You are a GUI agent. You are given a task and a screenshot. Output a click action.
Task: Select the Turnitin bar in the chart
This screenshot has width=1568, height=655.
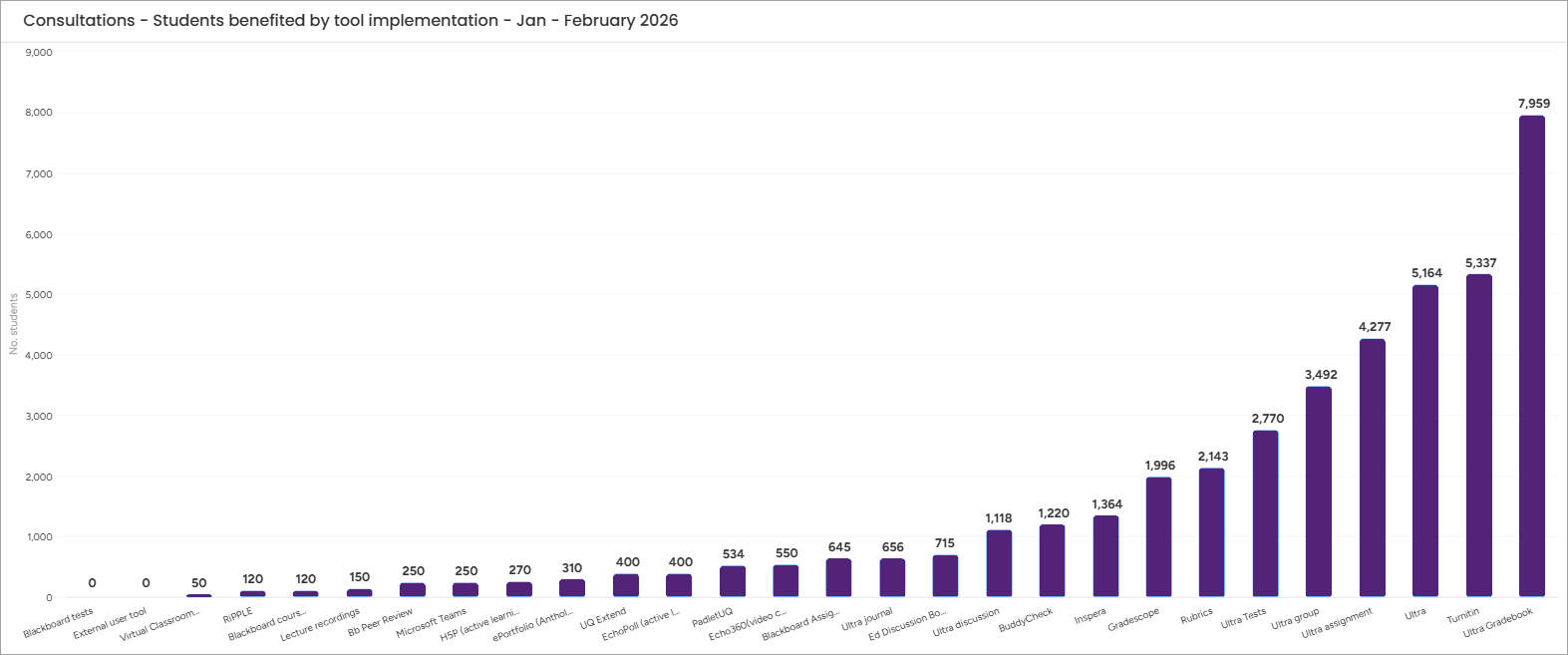coord(1478,436)
